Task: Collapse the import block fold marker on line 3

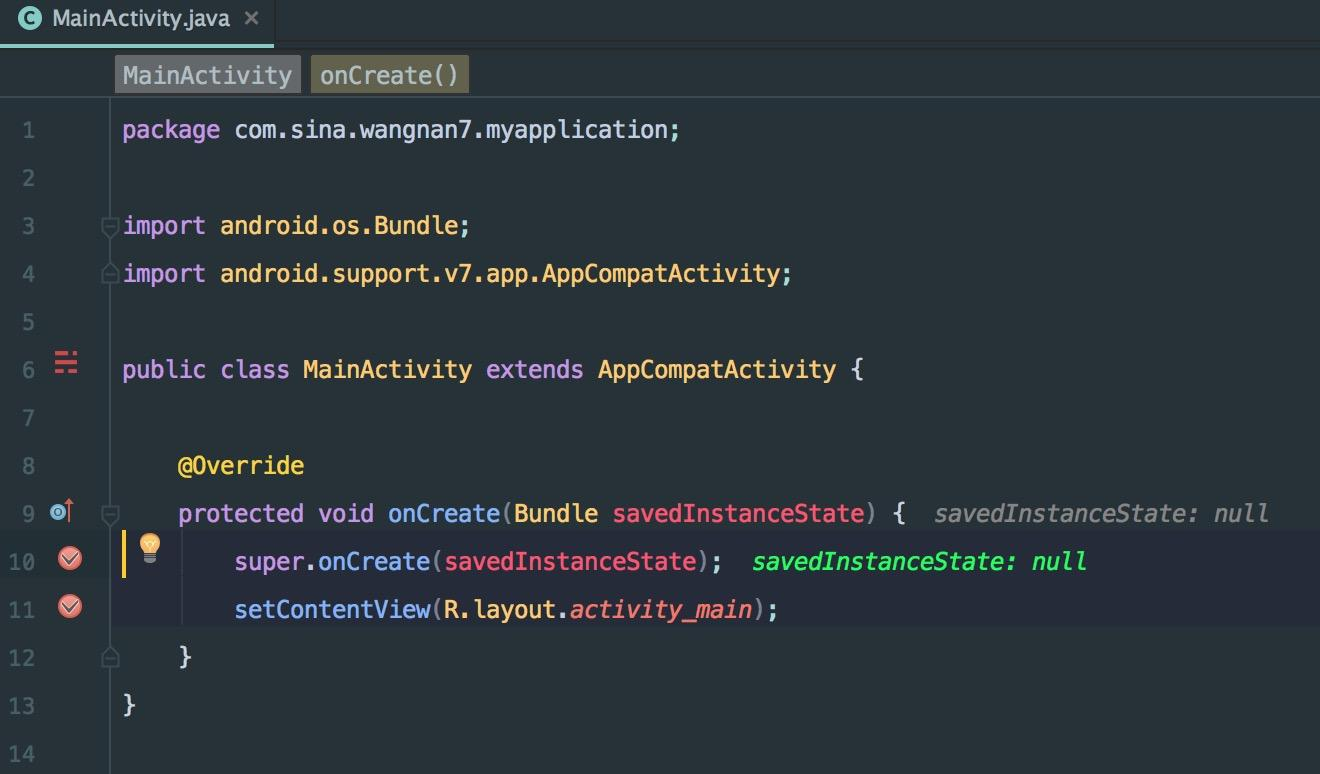Action: [x=110, y=226]
